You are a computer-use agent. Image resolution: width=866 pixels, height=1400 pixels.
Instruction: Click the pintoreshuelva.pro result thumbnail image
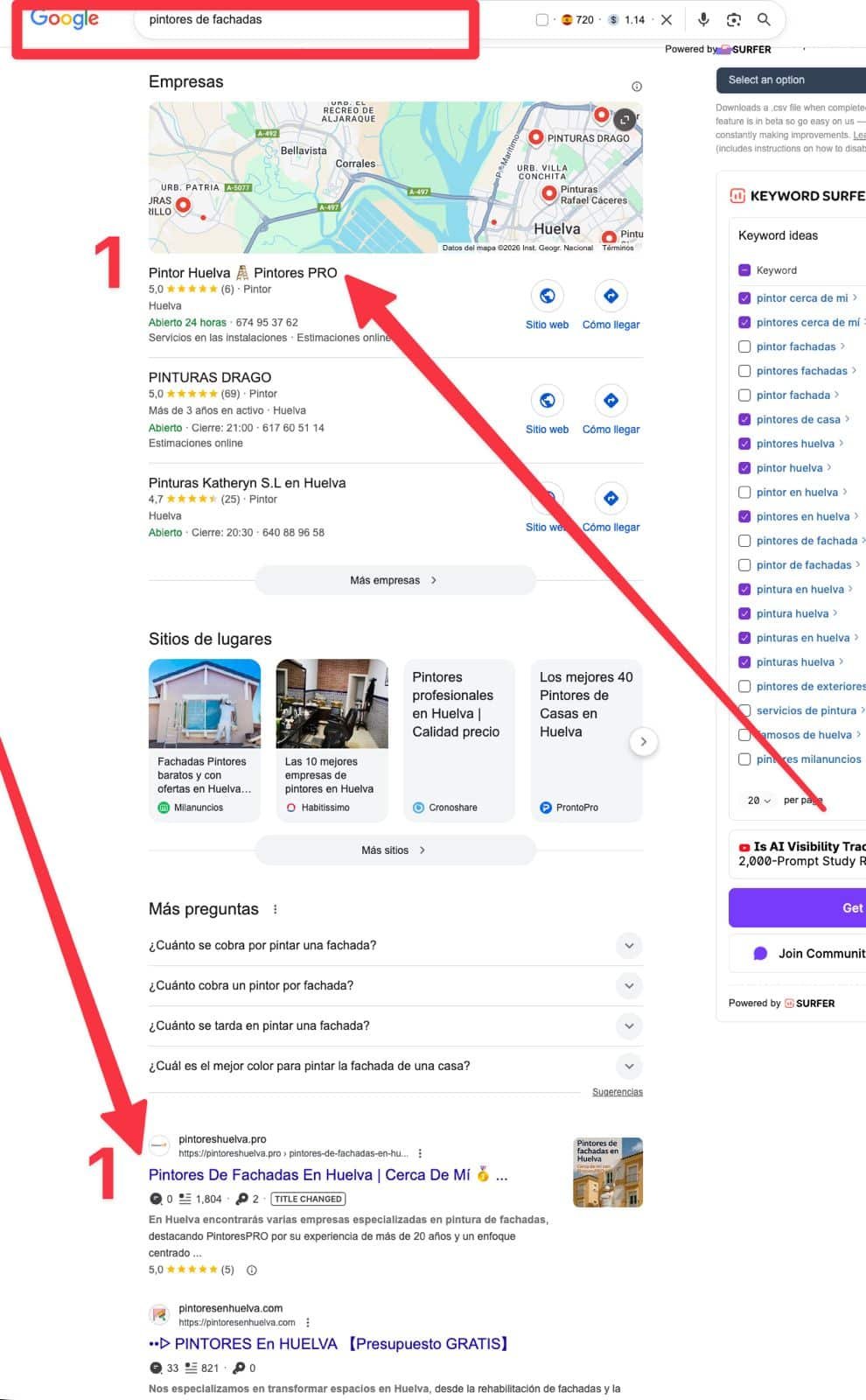pyautogui.click(x=608, y=1172)
